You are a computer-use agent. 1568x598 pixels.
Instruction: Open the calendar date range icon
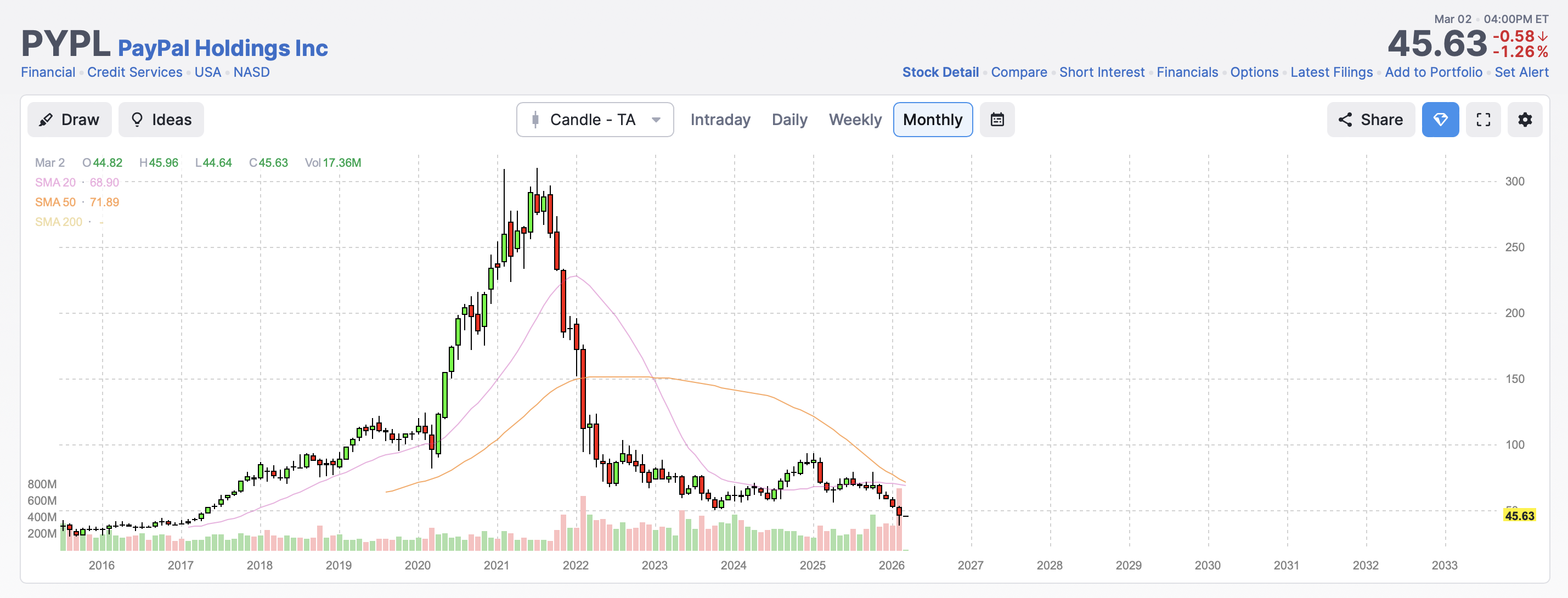pyautogui.click(x=996, y=120)
